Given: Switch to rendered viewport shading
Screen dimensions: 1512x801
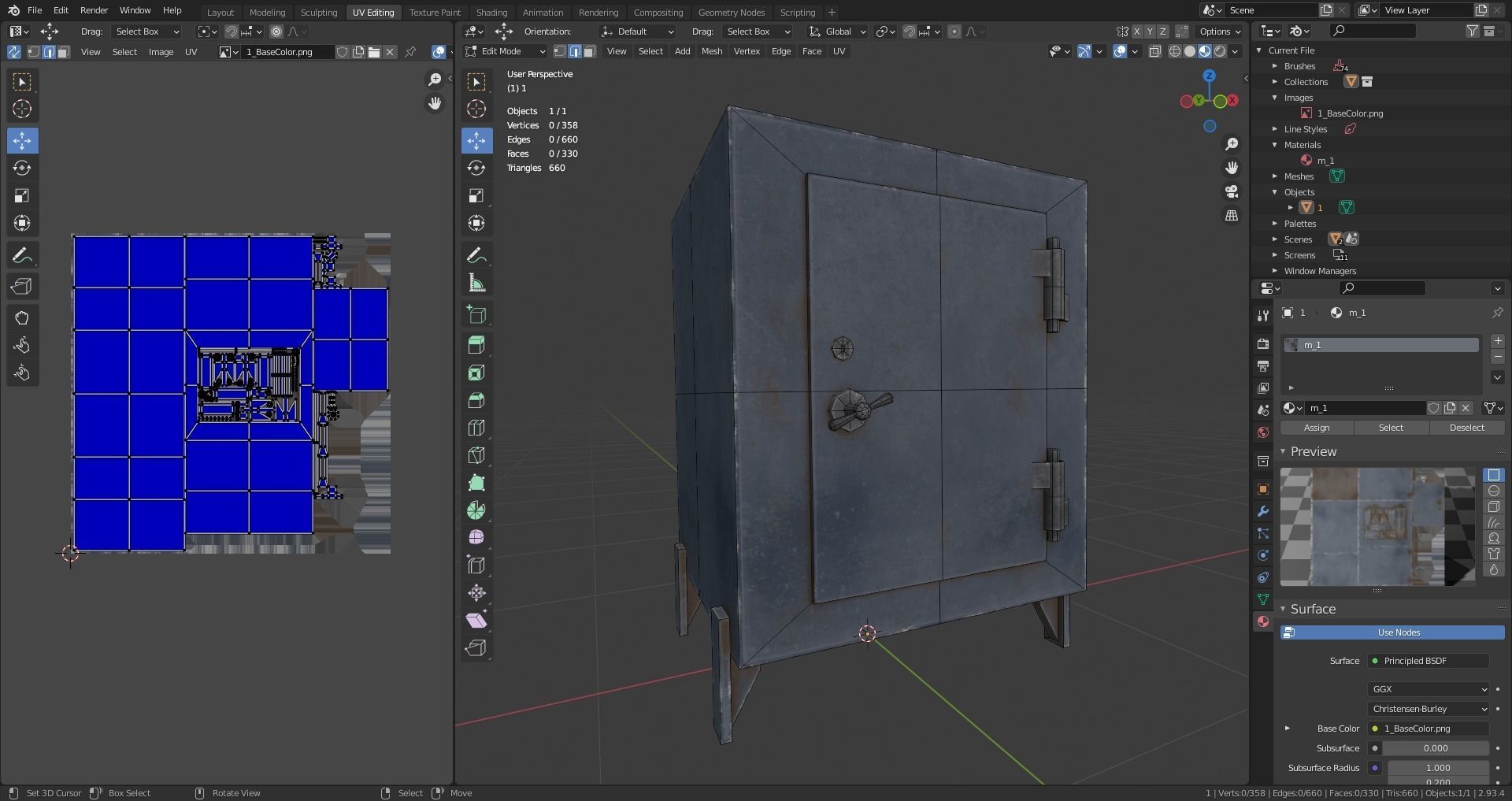Looking at the screenshot, I should (x=1220, y=51).
